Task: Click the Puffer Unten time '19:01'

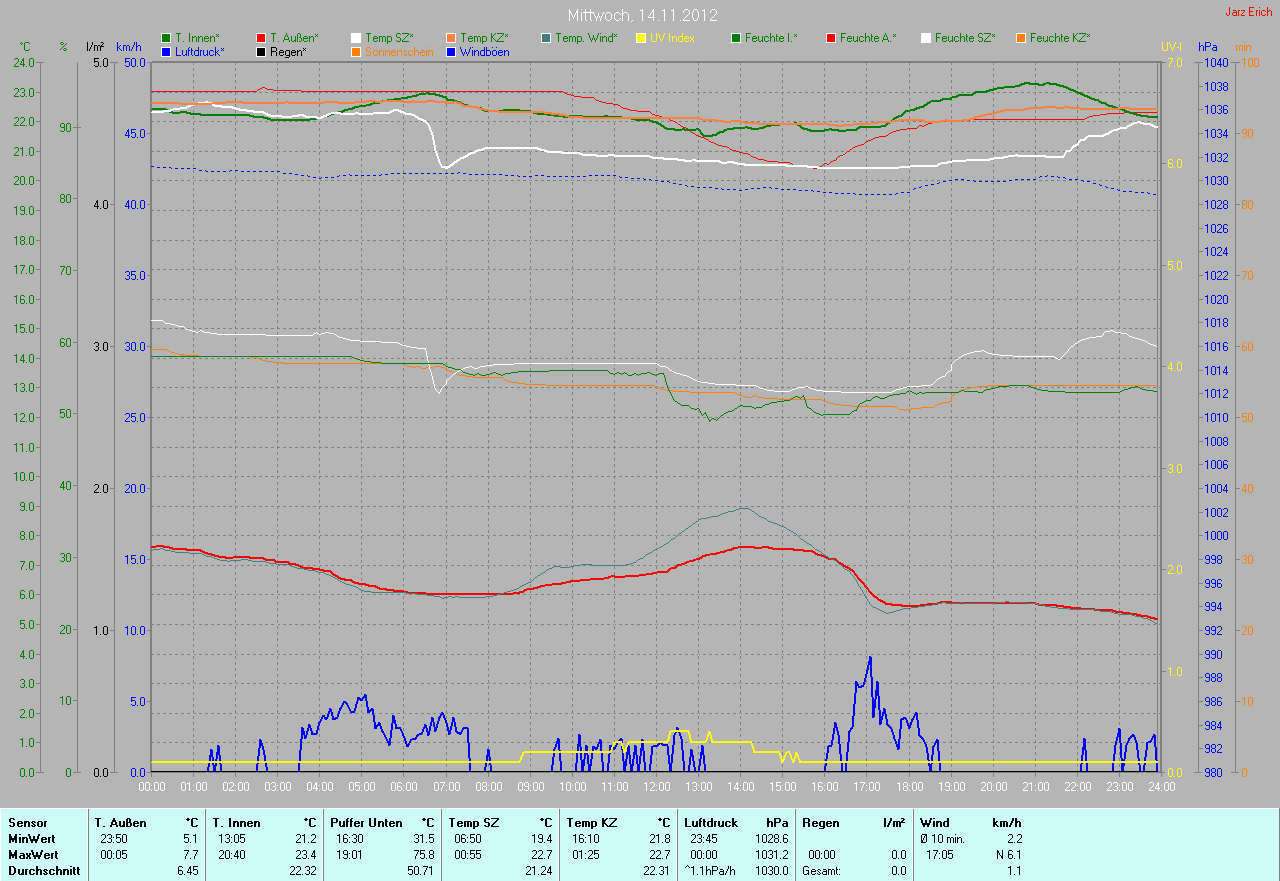Action: (350, 855)
